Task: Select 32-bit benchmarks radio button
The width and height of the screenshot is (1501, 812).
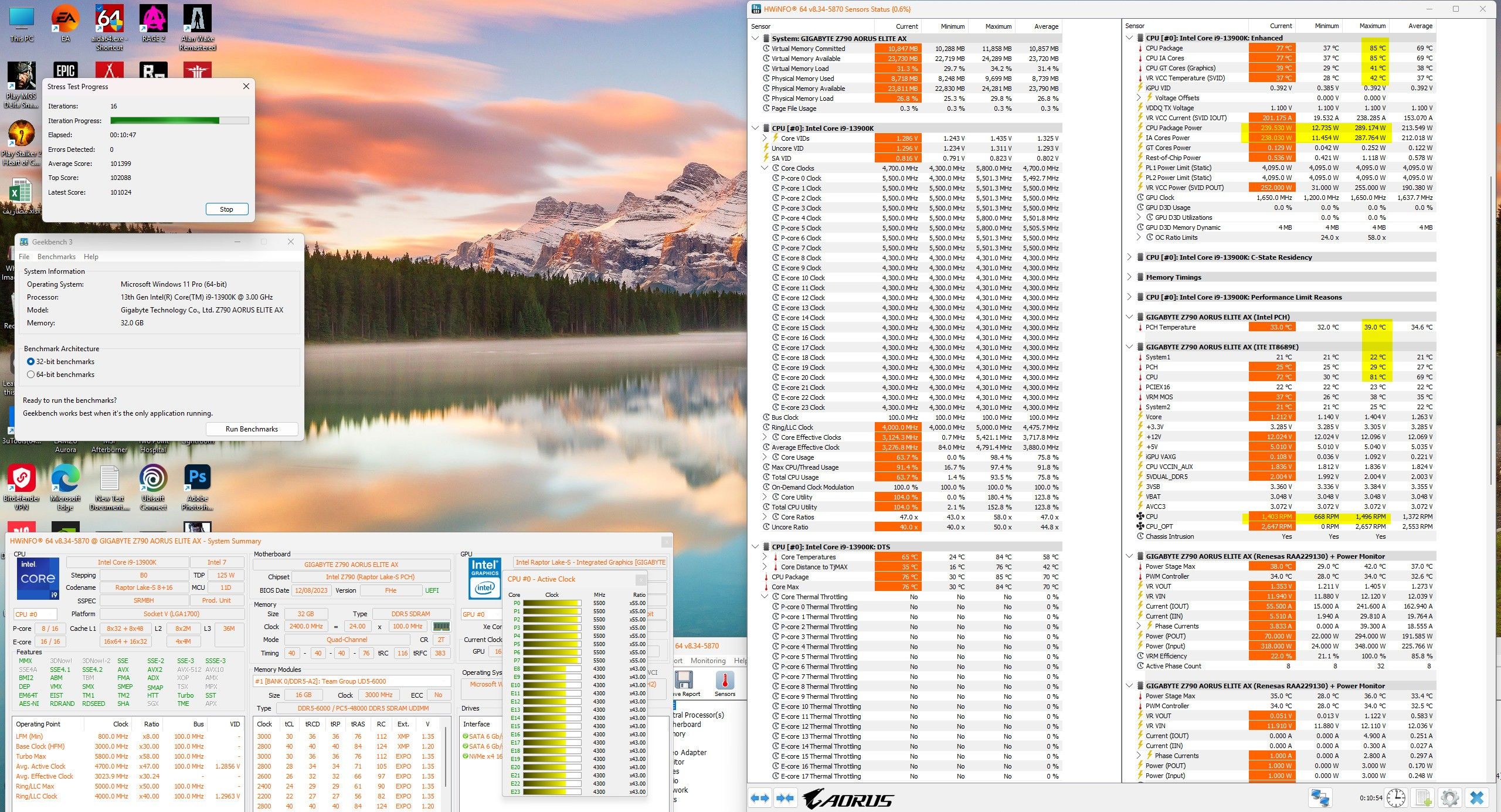Action: coord(31,362)
